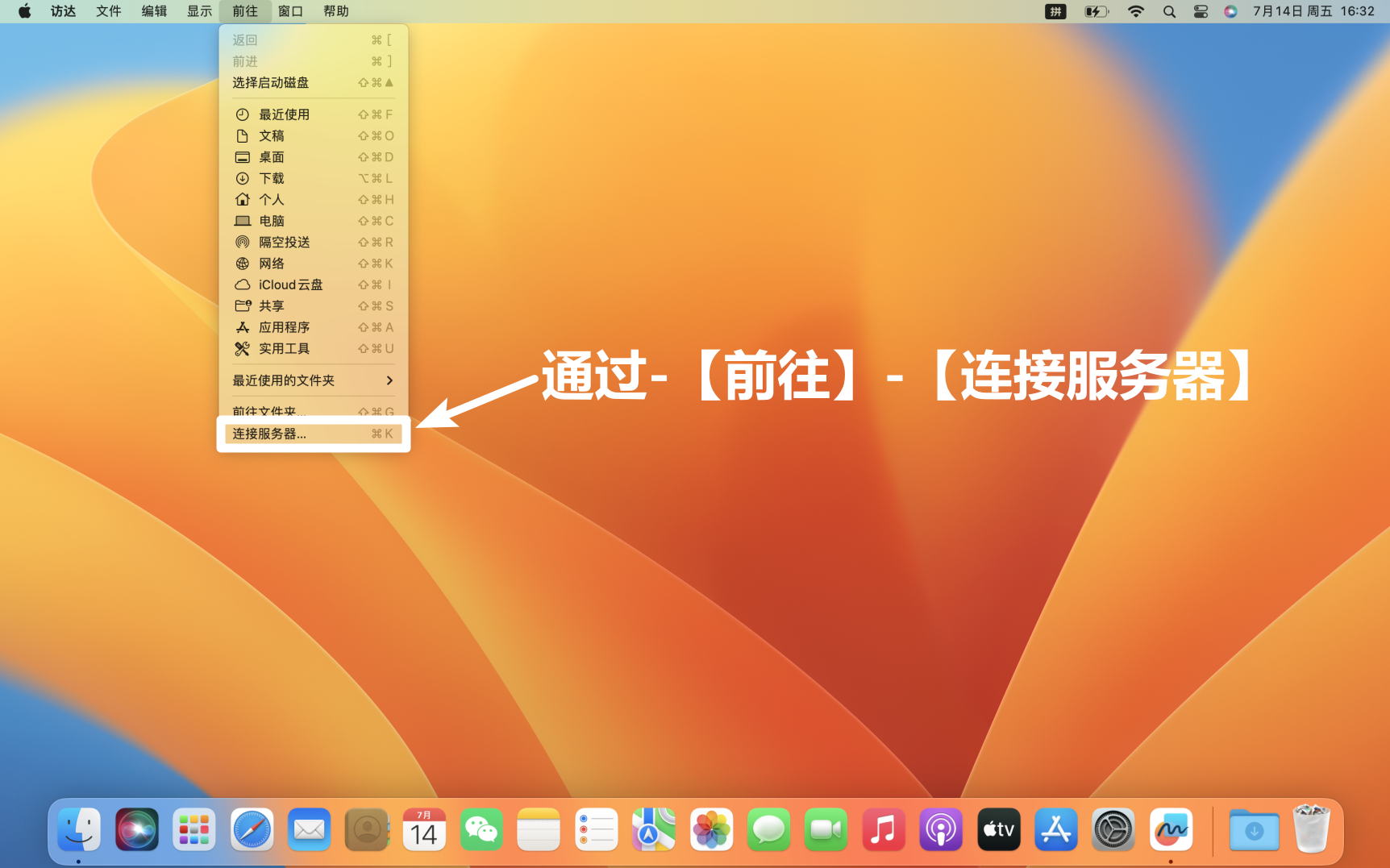1390x868 pixels.
Task: Open Calendar showing 14 in Dock
Action: [x=424, y=829]
